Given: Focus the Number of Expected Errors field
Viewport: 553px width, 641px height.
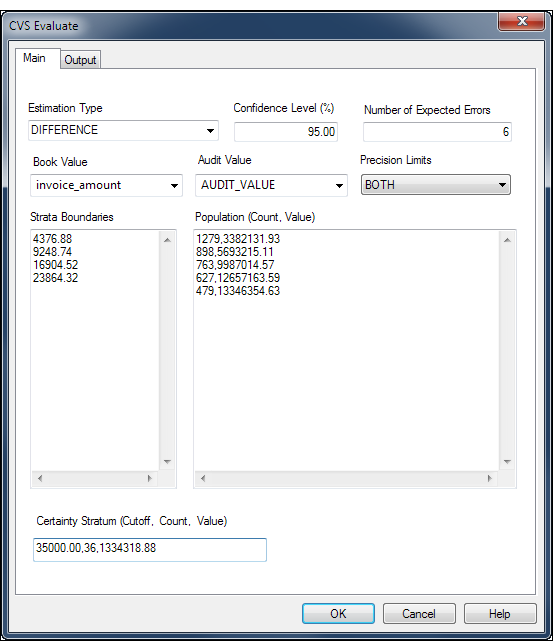Looking at the screenshot, I should pyautogui.click(x=437, y=132).
